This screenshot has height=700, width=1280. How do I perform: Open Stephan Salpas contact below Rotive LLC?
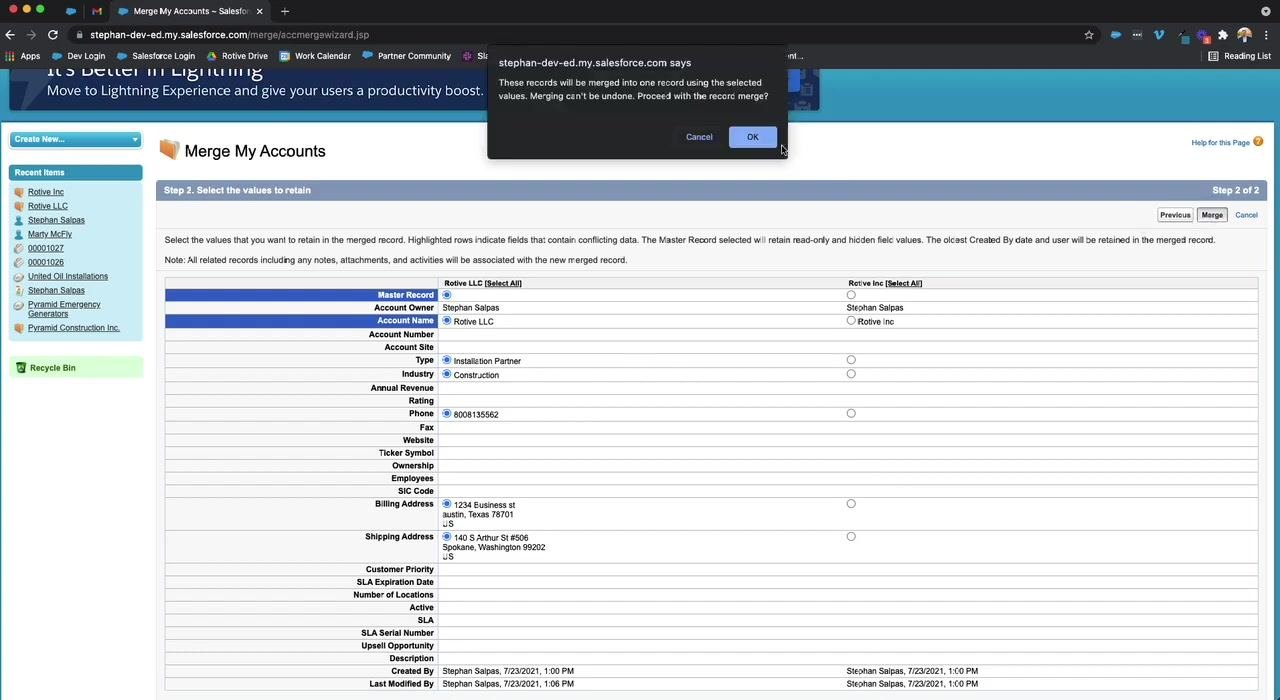pyautogui.click(x=56, y=220)
